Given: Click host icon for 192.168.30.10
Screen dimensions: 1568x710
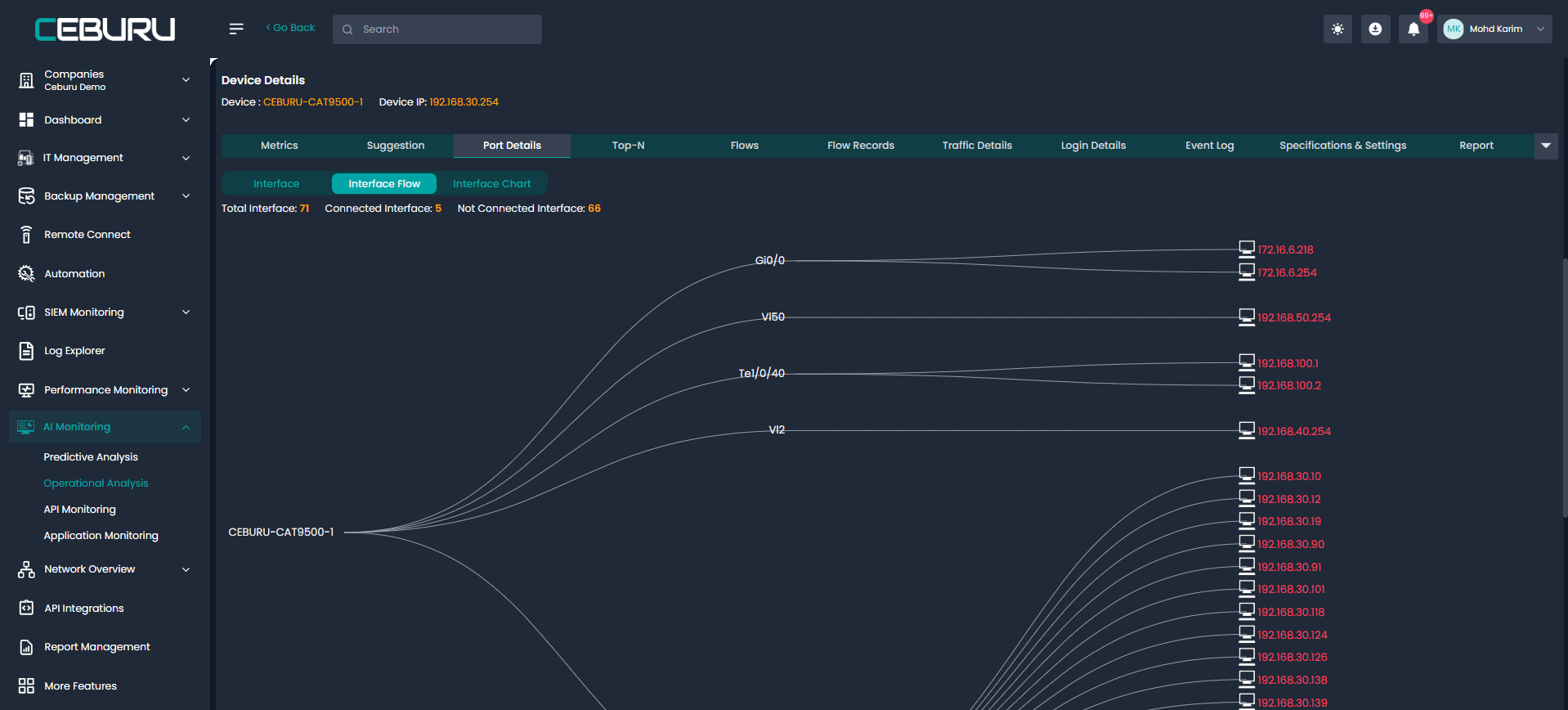Looking at the screenshot, I should pos(1247,475).
